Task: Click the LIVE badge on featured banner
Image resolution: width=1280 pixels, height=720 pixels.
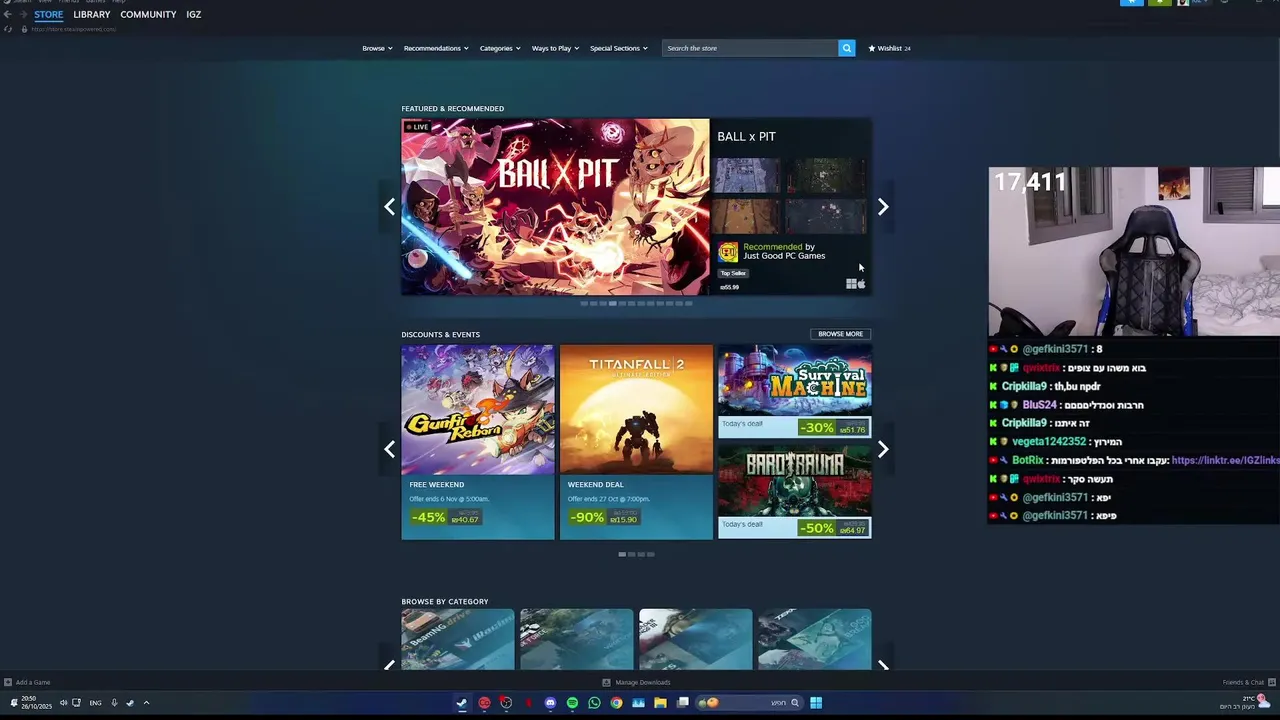Action: pyautogui.click(x=417, y=127)
